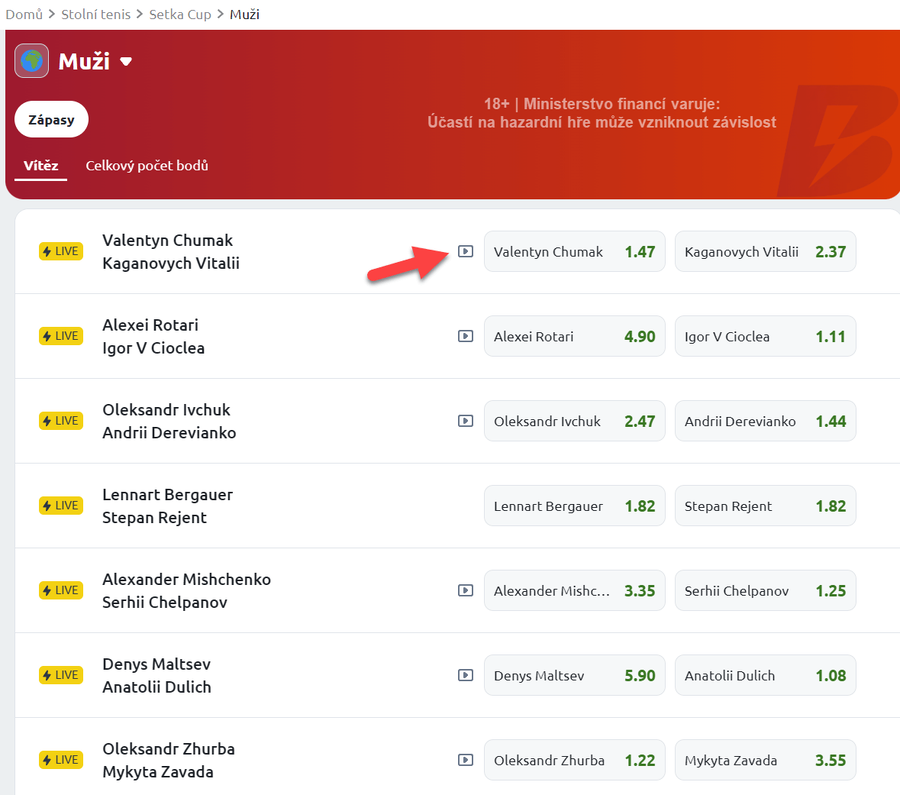Select the Vítěz tab

pos(42,166)
